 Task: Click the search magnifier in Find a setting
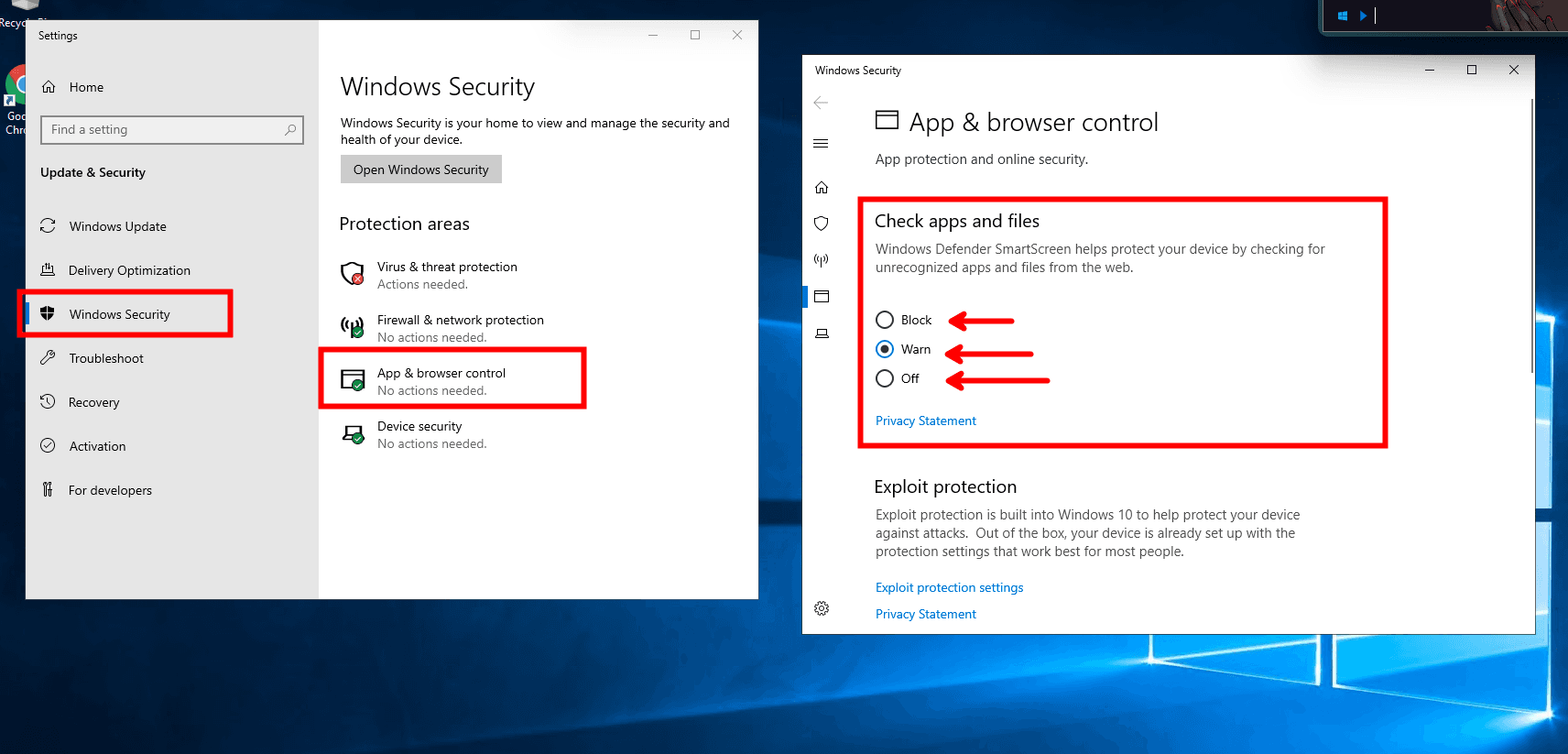coord(290,130)
